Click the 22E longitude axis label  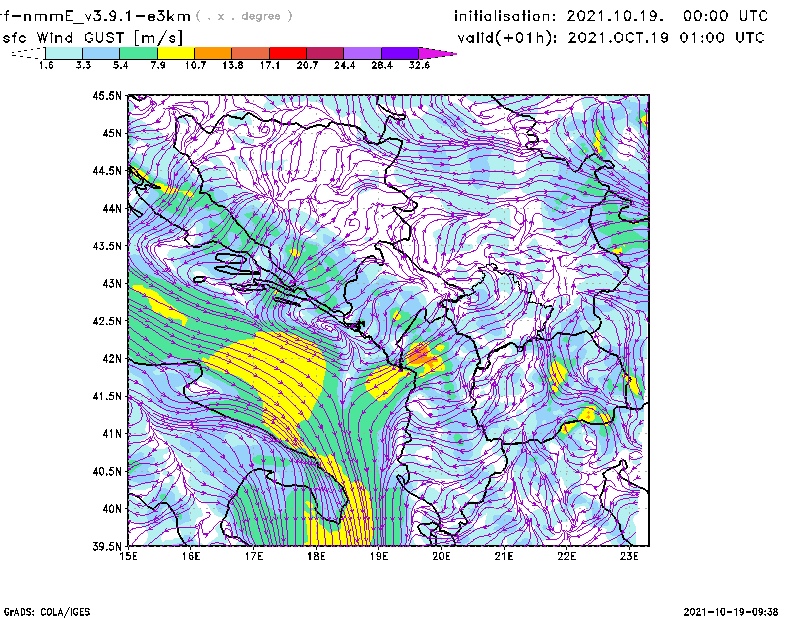pyautogui.click(x=566, y=556)
